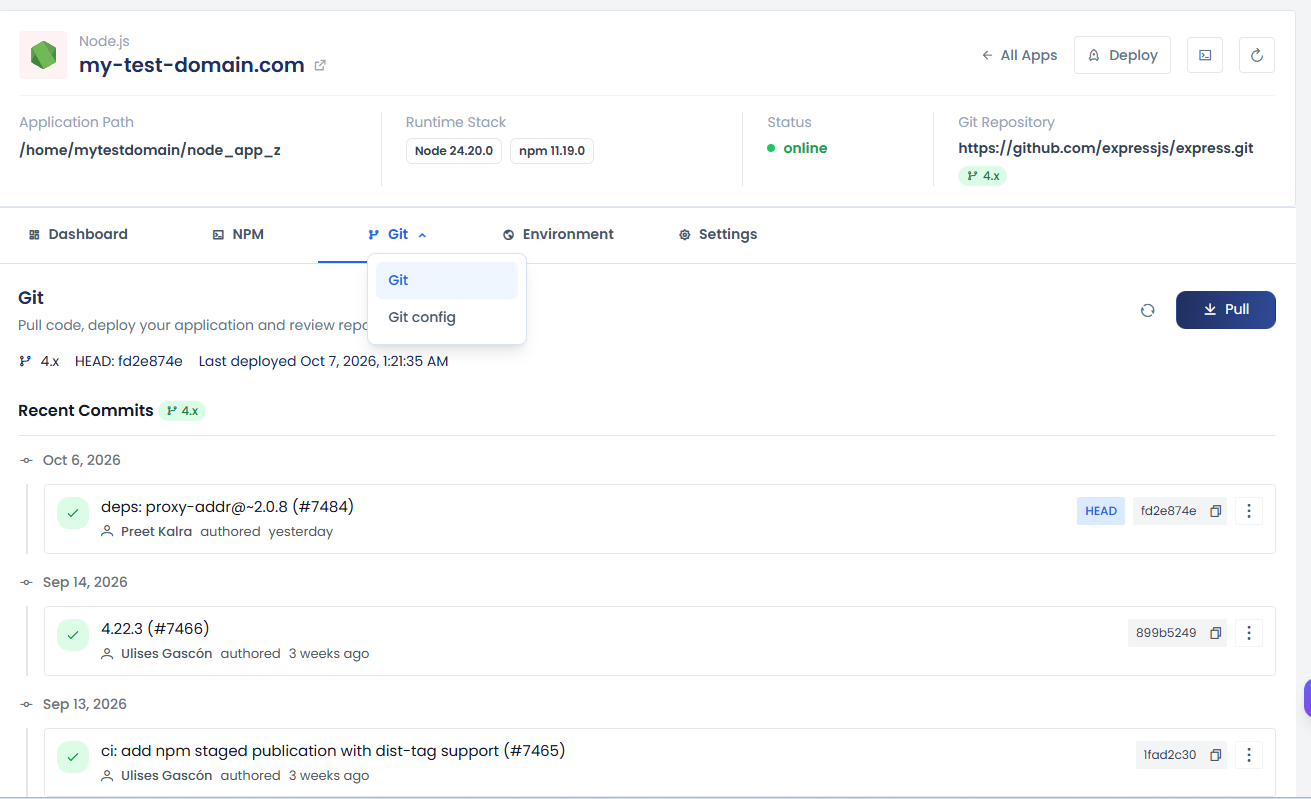Open more options for proxy-addr commit
The height and width of the screenshot is (799, 1311).
1249,511
